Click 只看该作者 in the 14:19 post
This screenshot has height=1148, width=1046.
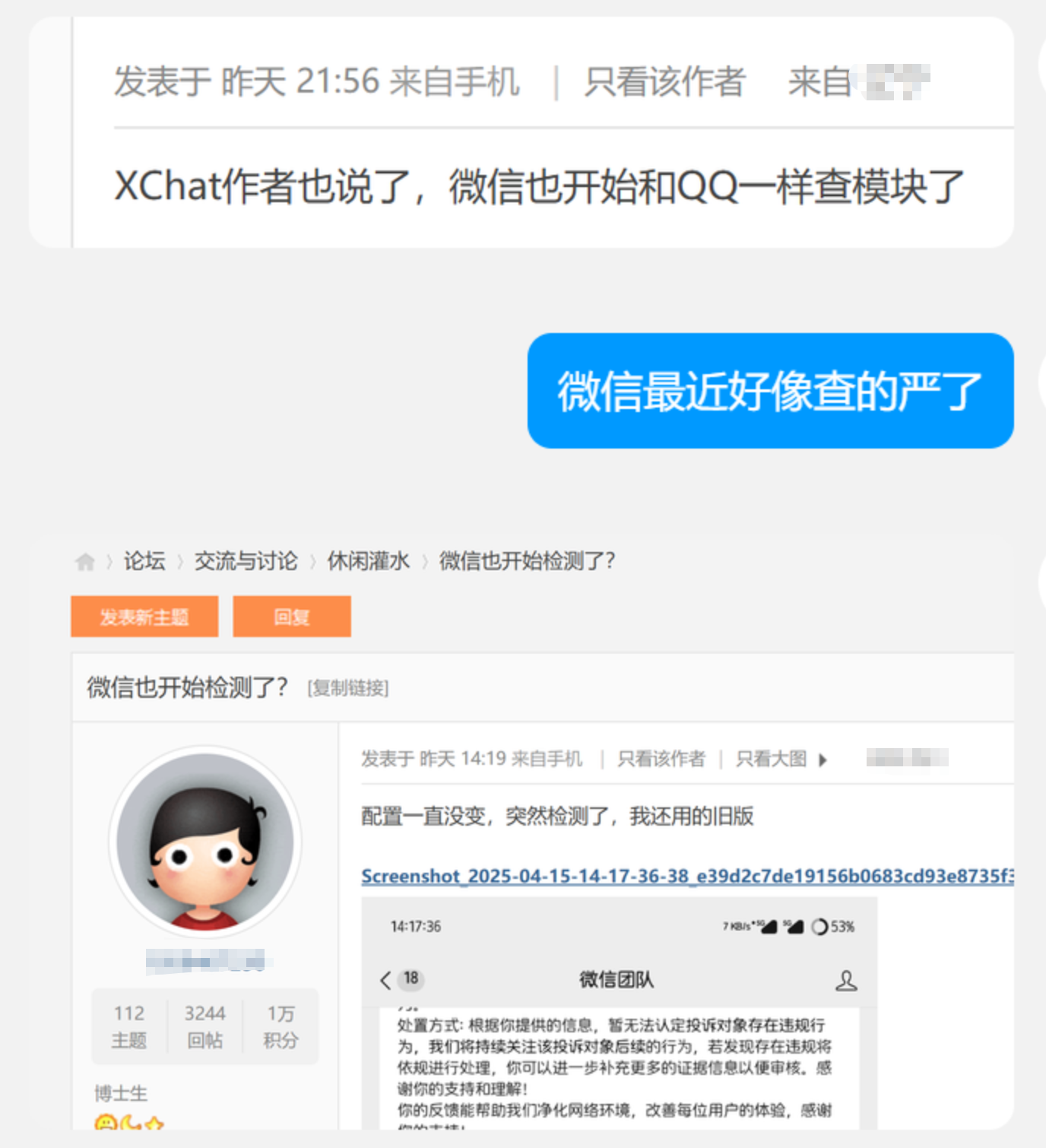tap(661, 759)
